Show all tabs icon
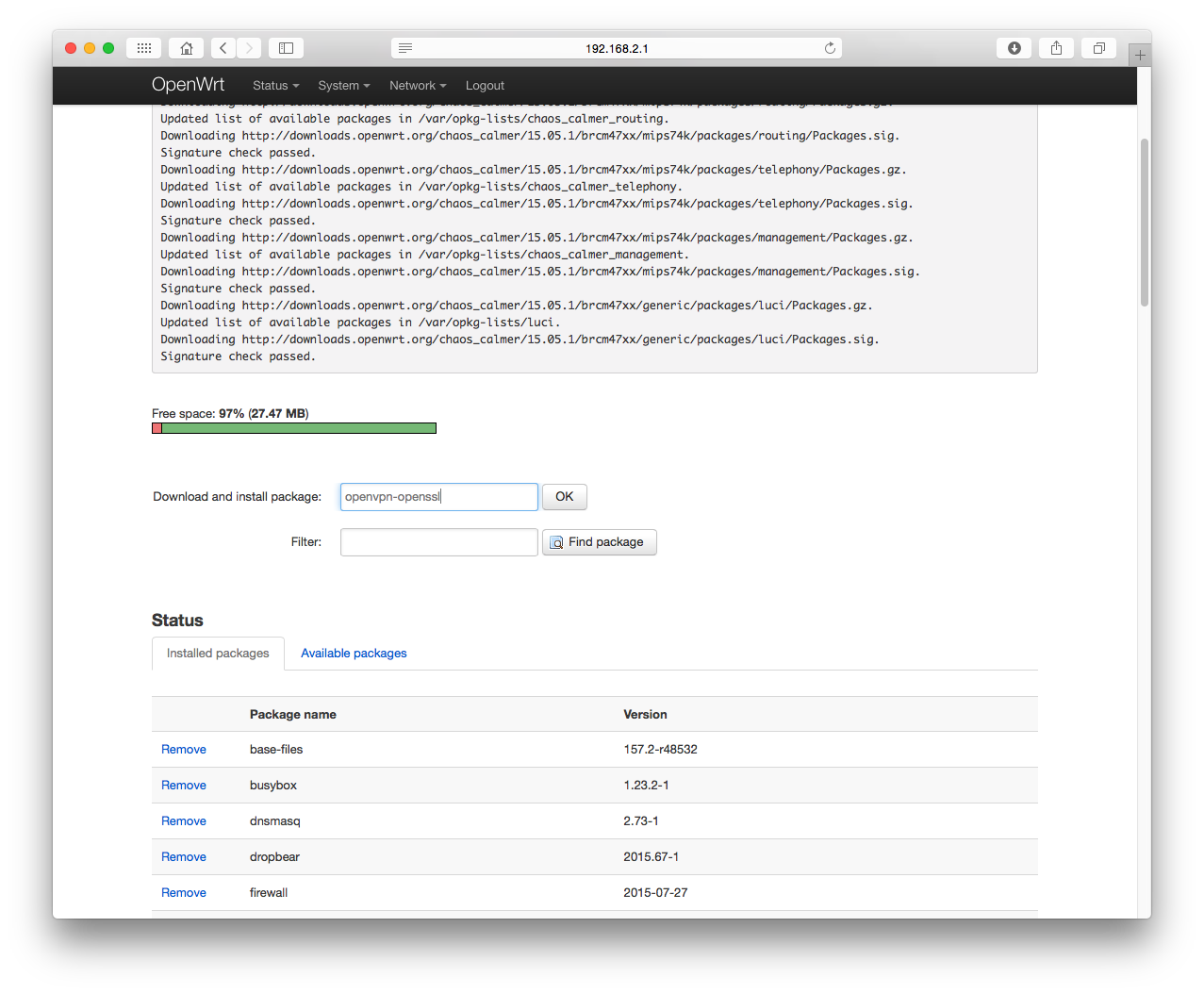 point(1099,48)
